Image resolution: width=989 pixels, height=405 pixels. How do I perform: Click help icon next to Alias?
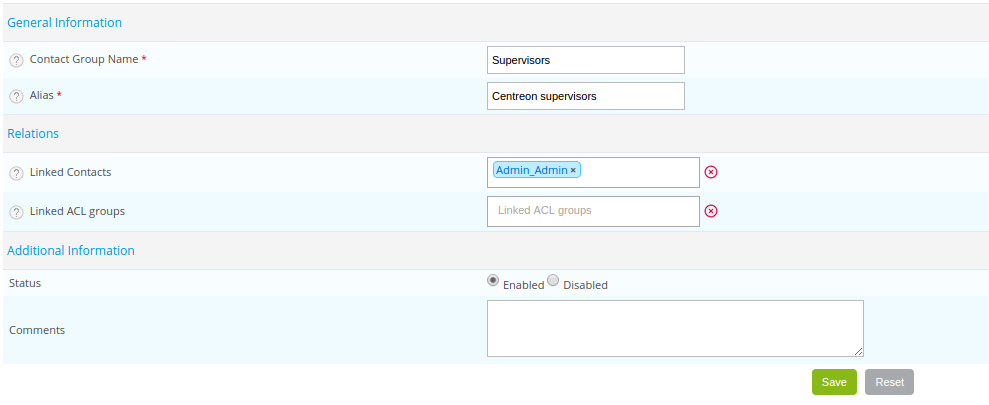coord(16,96)
